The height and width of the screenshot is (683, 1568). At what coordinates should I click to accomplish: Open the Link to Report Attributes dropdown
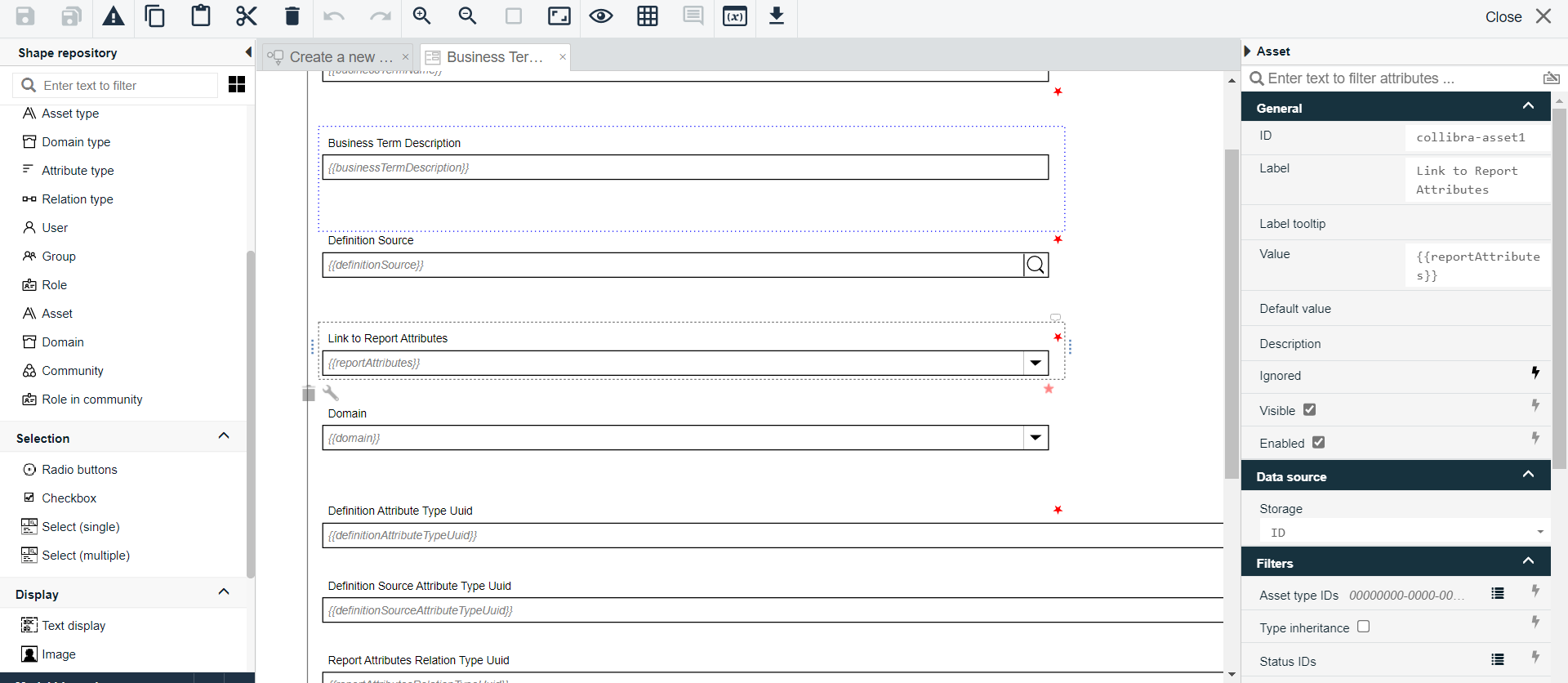coord(1036,363)
